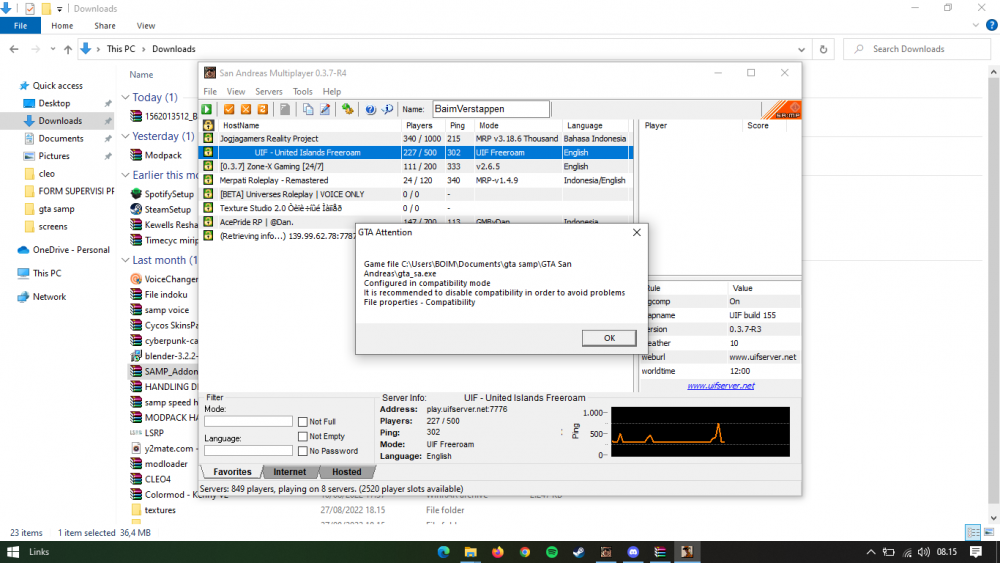1000x563 pixels.
Task: Collapse the Earlier this month group
Action: point(126,175)
